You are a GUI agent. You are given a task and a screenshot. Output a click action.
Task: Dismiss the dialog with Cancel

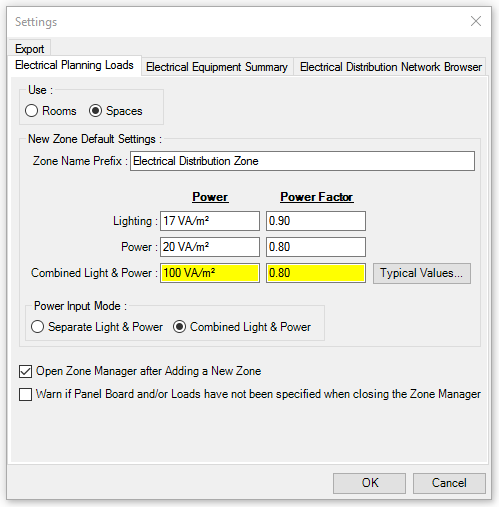click(x=449, y=483)
